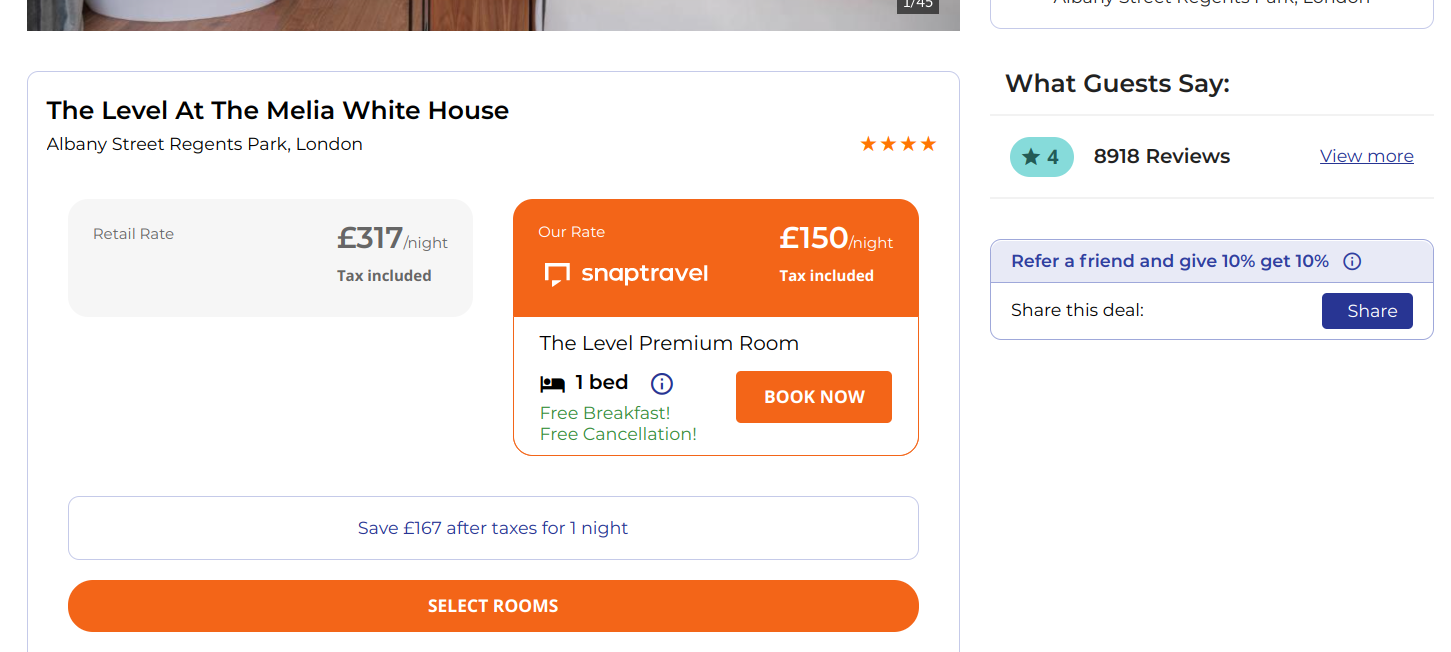This screenshot has height=652, width=1451.
Task: Click the Share button
Action: (1367, 311)
